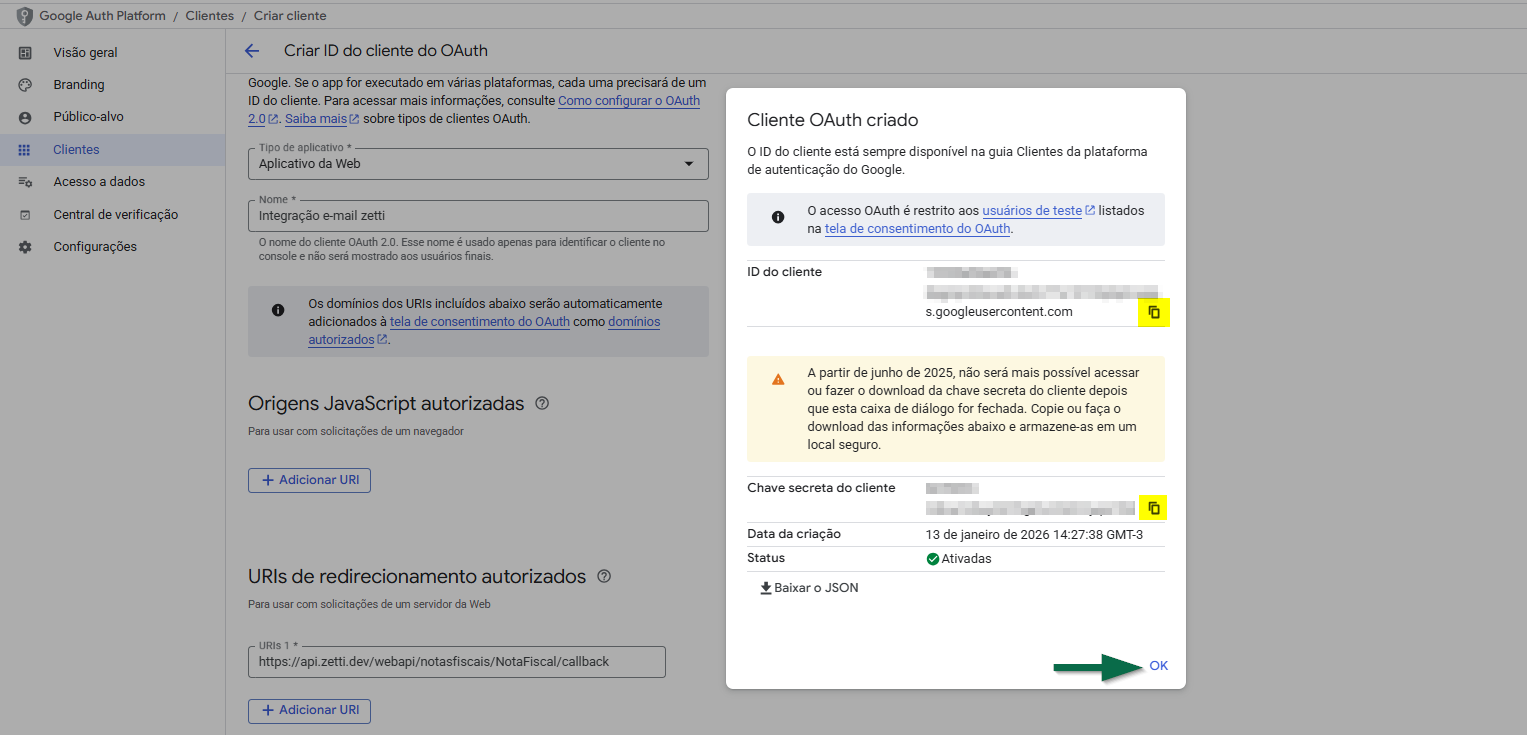Click the Nome field containing Integração e-mail zetti

pyautogui.click(x=478, y=216)
